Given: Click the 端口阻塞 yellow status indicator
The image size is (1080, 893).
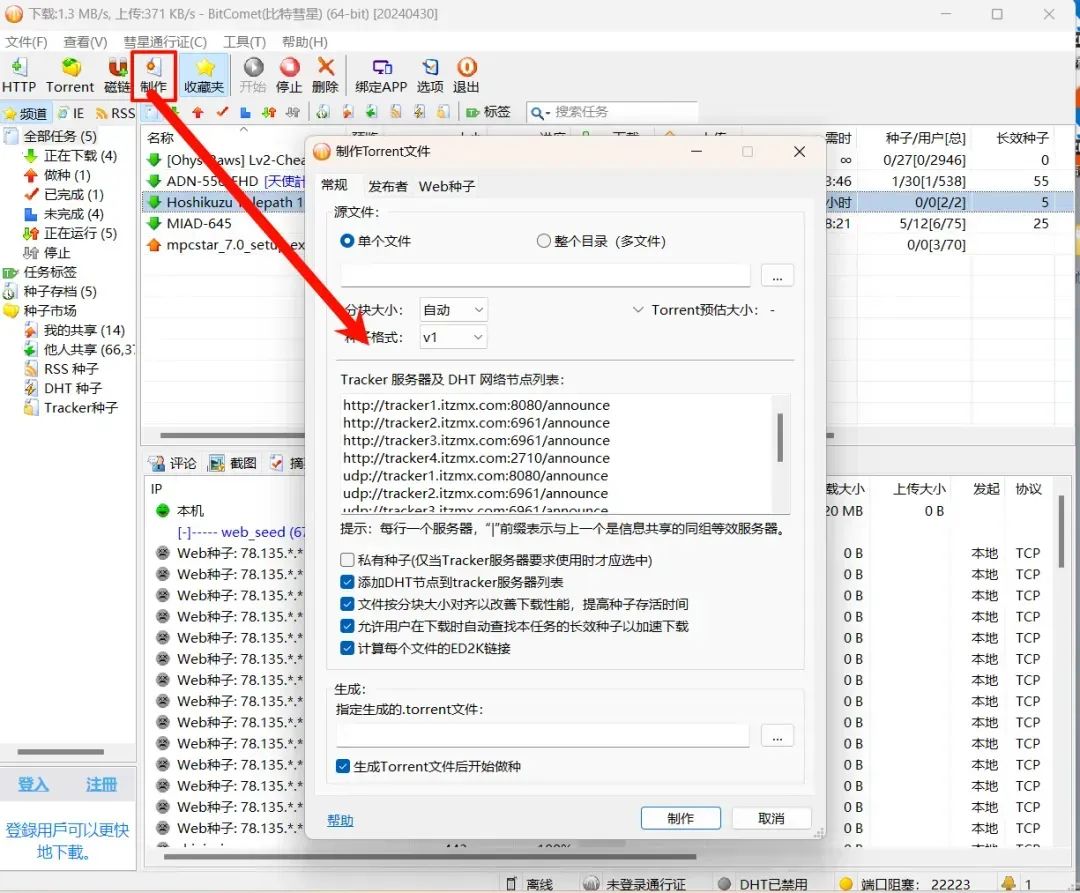Looking at the screenshot, I should tap(846, 883).
